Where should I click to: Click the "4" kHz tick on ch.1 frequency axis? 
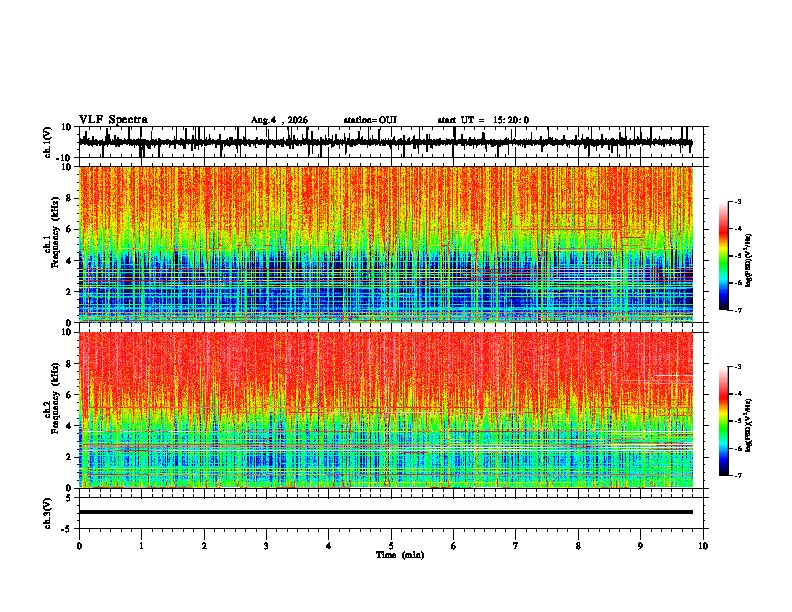70,261
